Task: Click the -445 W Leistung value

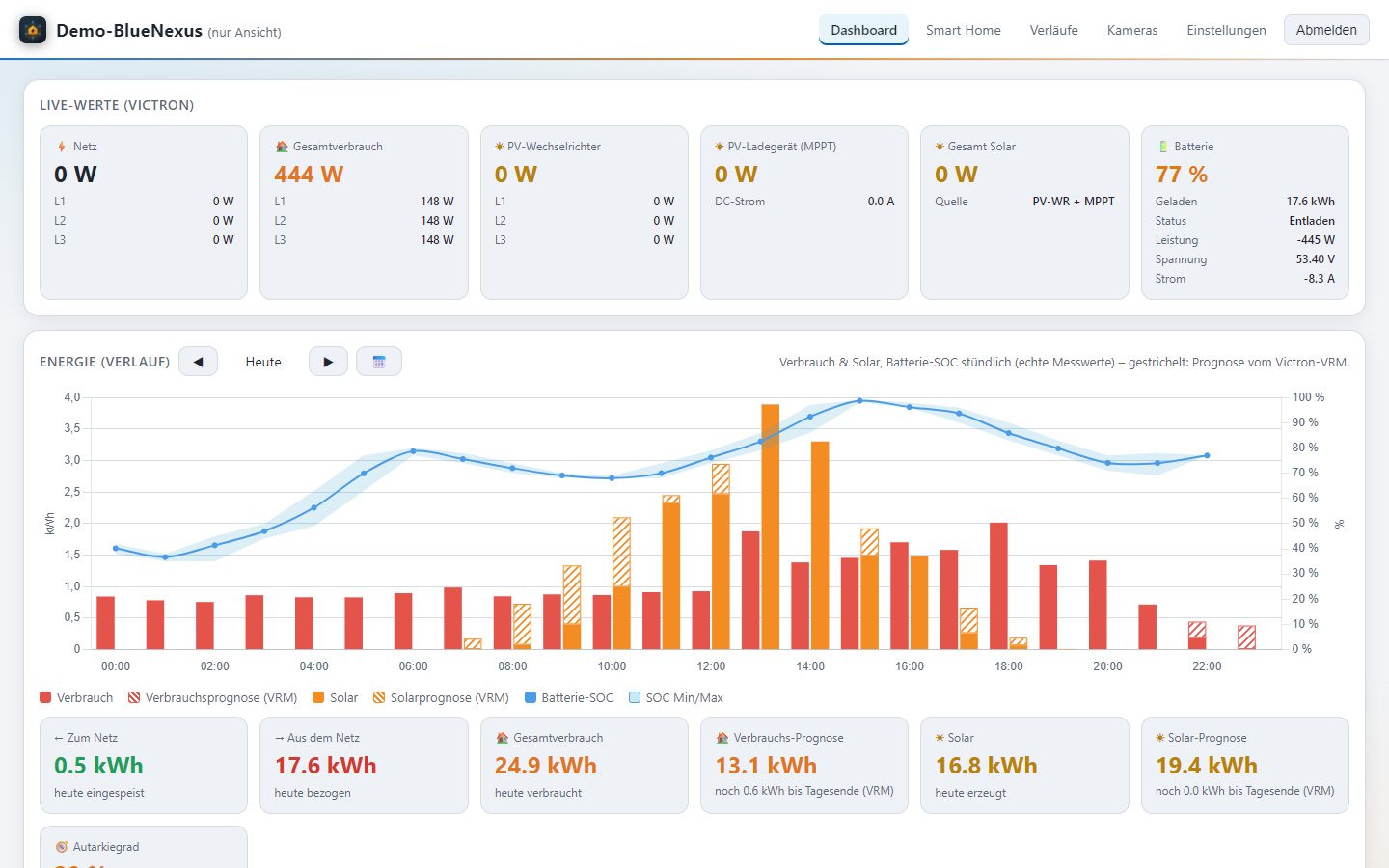Action: [1316, 240]
